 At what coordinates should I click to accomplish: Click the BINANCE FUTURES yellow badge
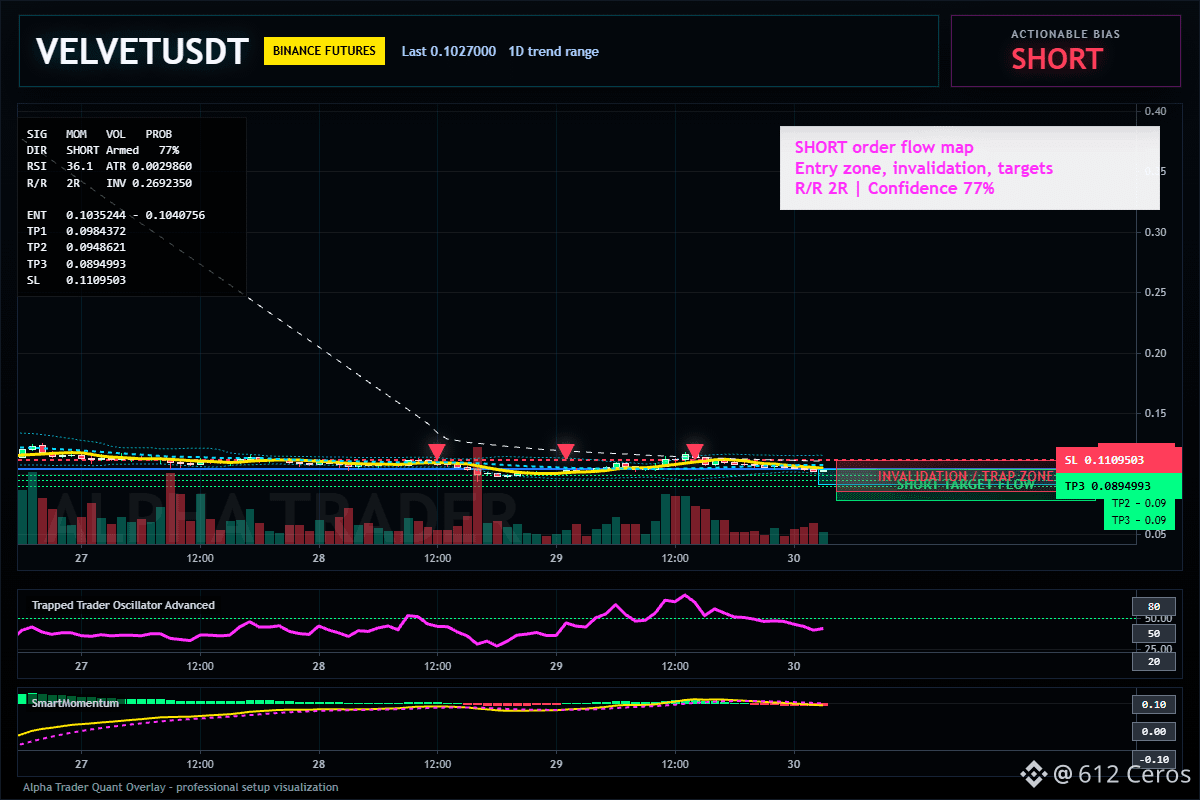324,50
